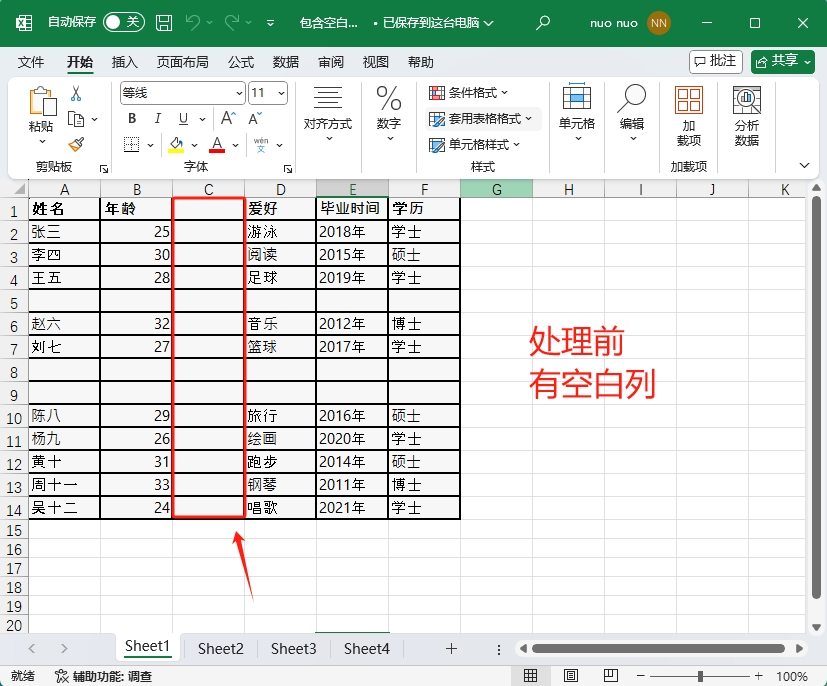Image resolution: width=827 pixels, height=686 pixels.
Task: Expand the font size dropdown
Action: [x=281, y=93]
